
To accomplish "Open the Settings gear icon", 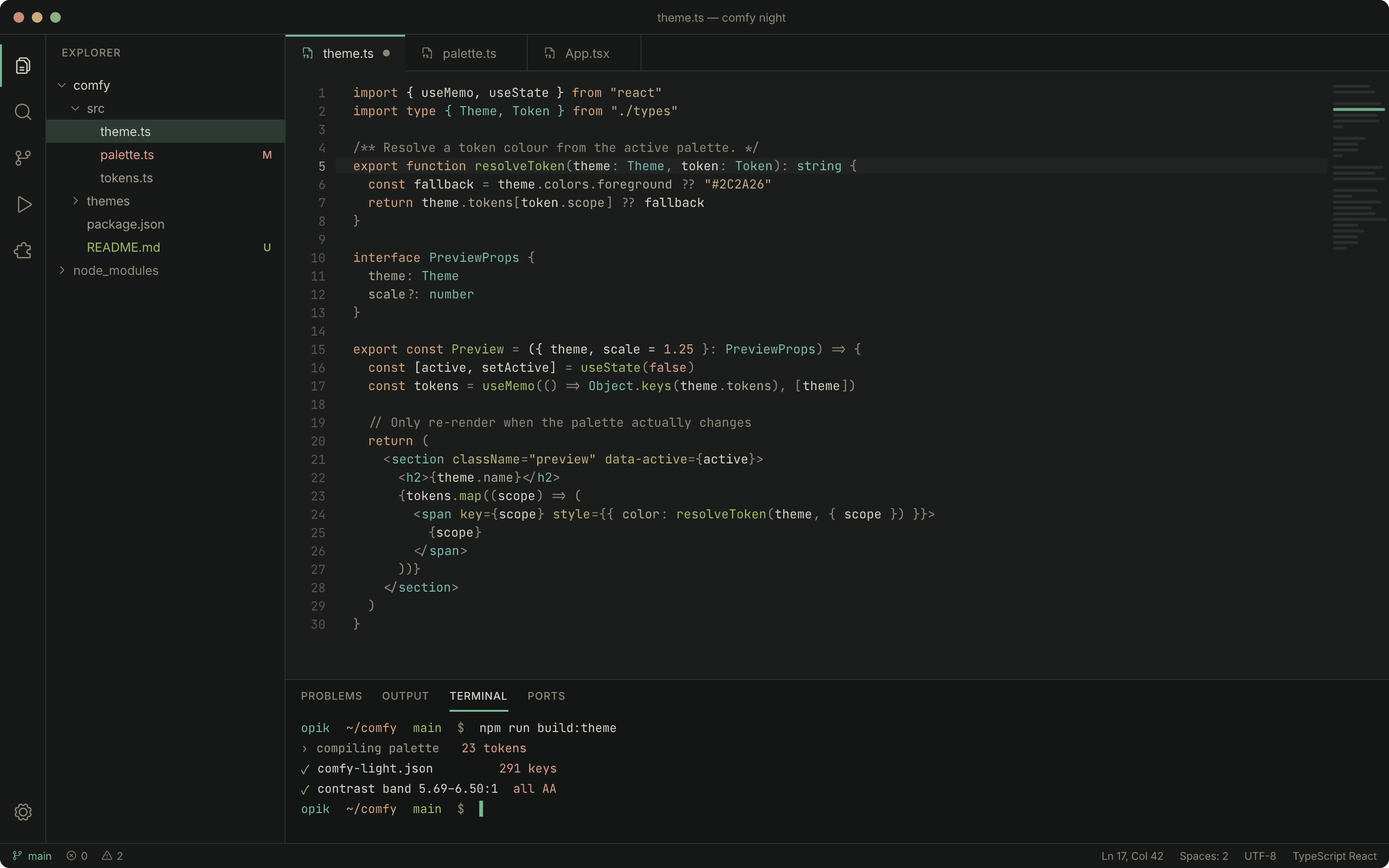I will (23, 812).
